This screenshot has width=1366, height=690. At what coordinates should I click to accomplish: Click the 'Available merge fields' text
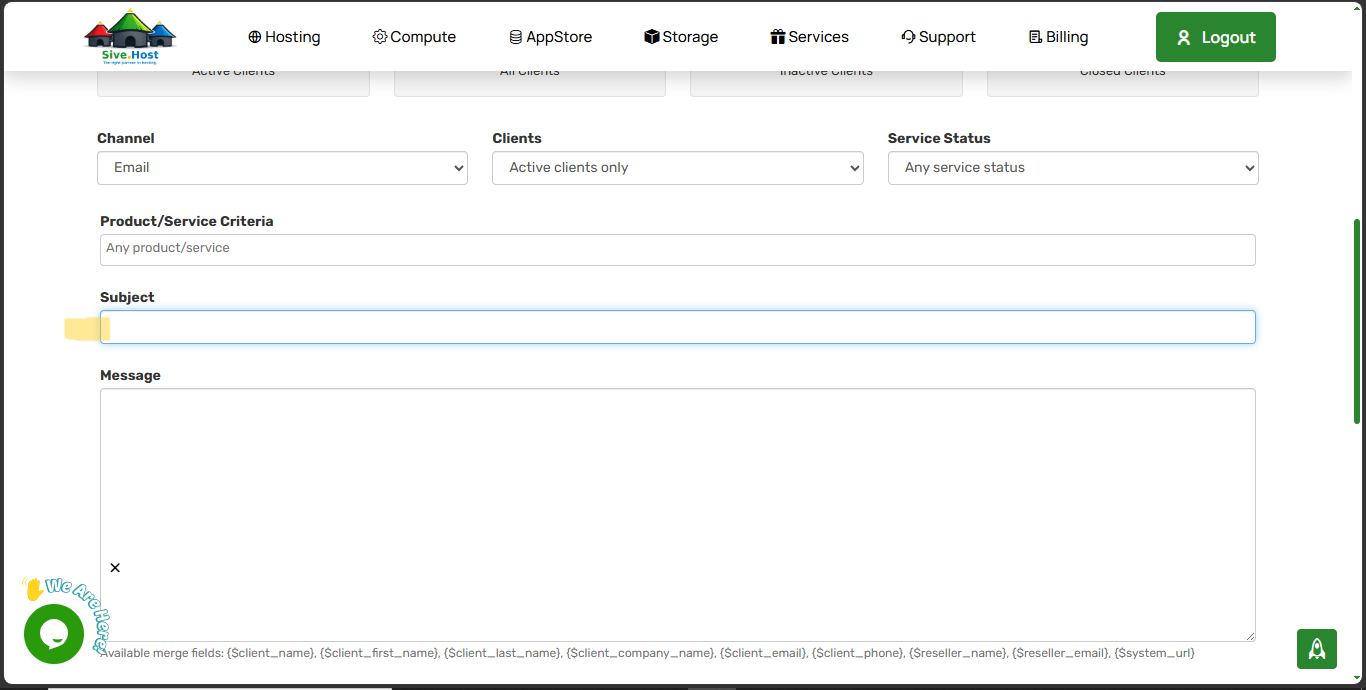647,653
